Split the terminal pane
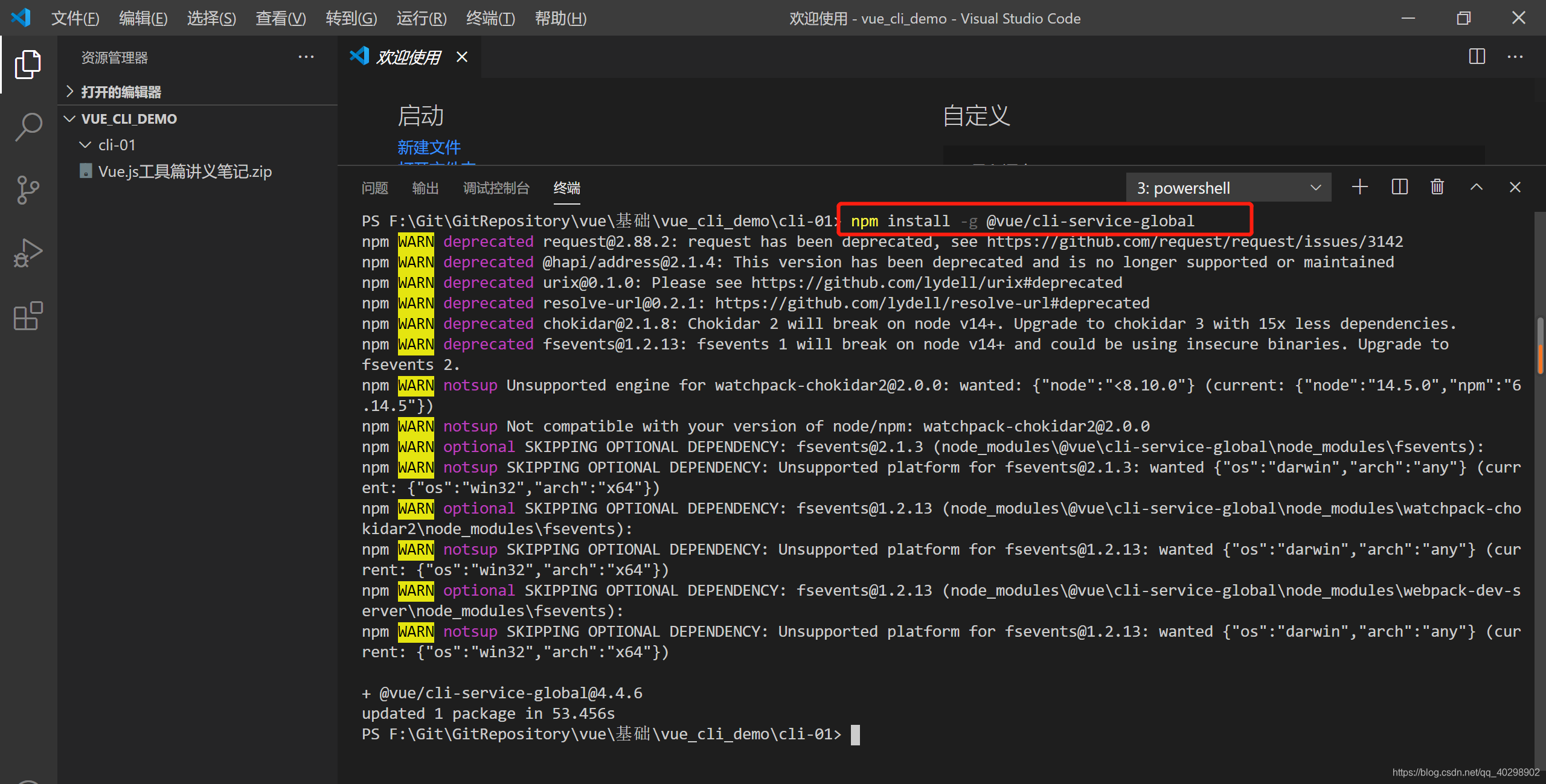Viewport: 1546px width, 784px height. tap(1399, 187)
